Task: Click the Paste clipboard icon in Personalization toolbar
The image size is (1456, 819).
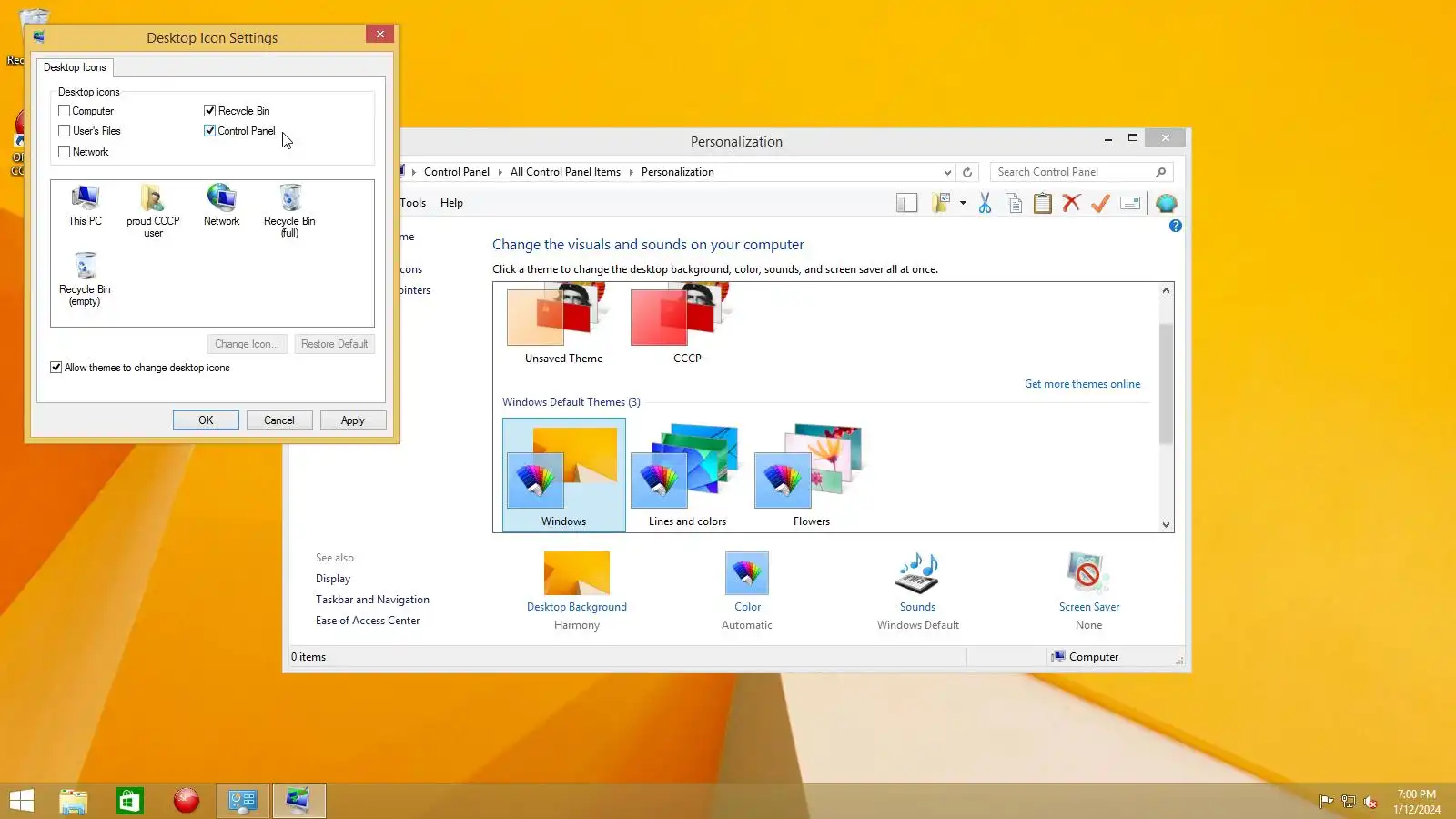Action: click(x=1043, y=203)
